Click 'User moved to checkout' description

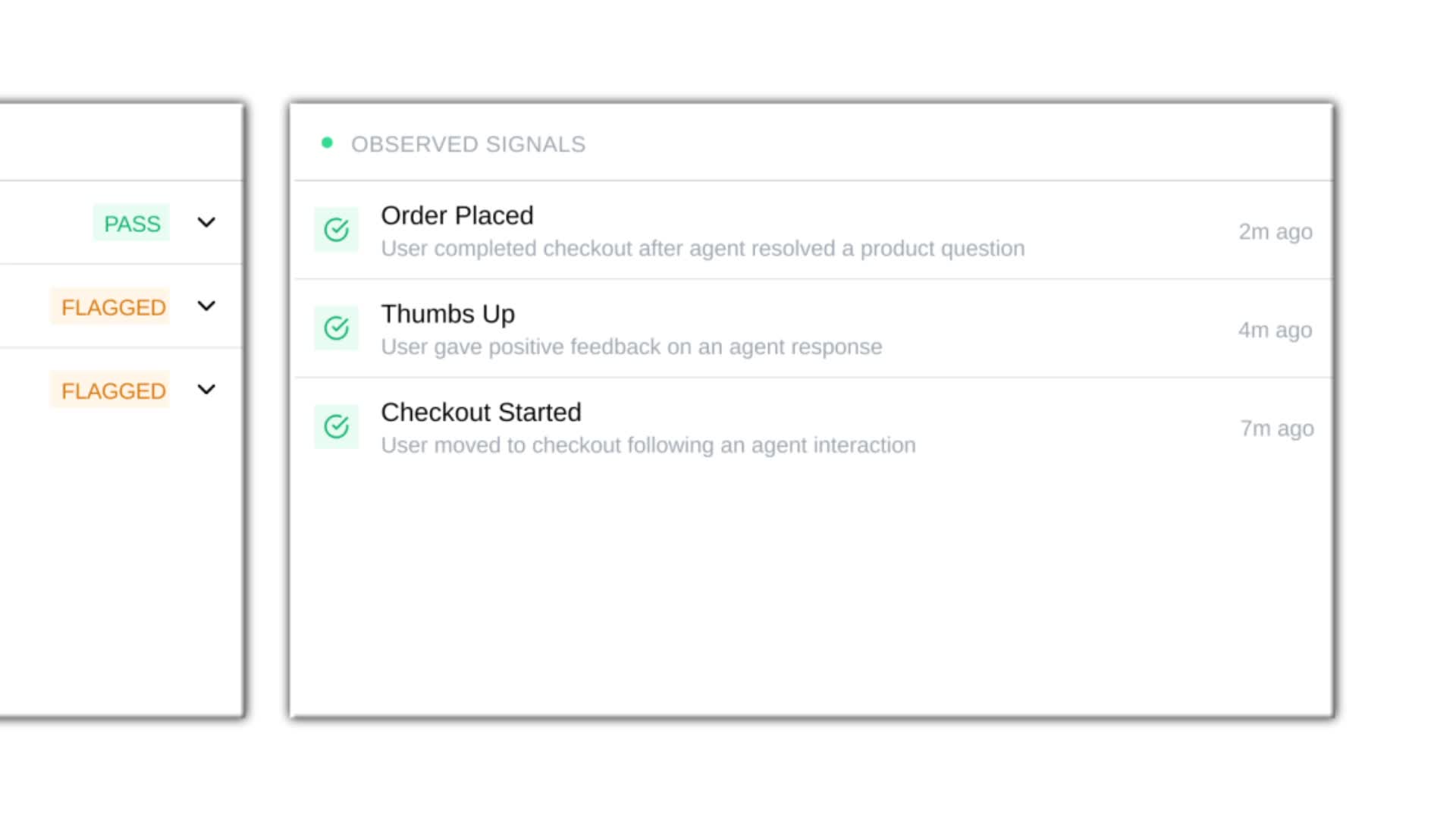click(x=648, y=445)
